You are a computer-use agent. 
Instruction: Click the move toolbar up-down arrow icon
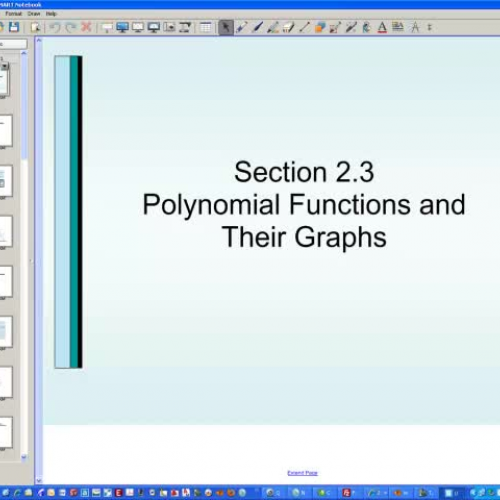click(x=430, y=27)
